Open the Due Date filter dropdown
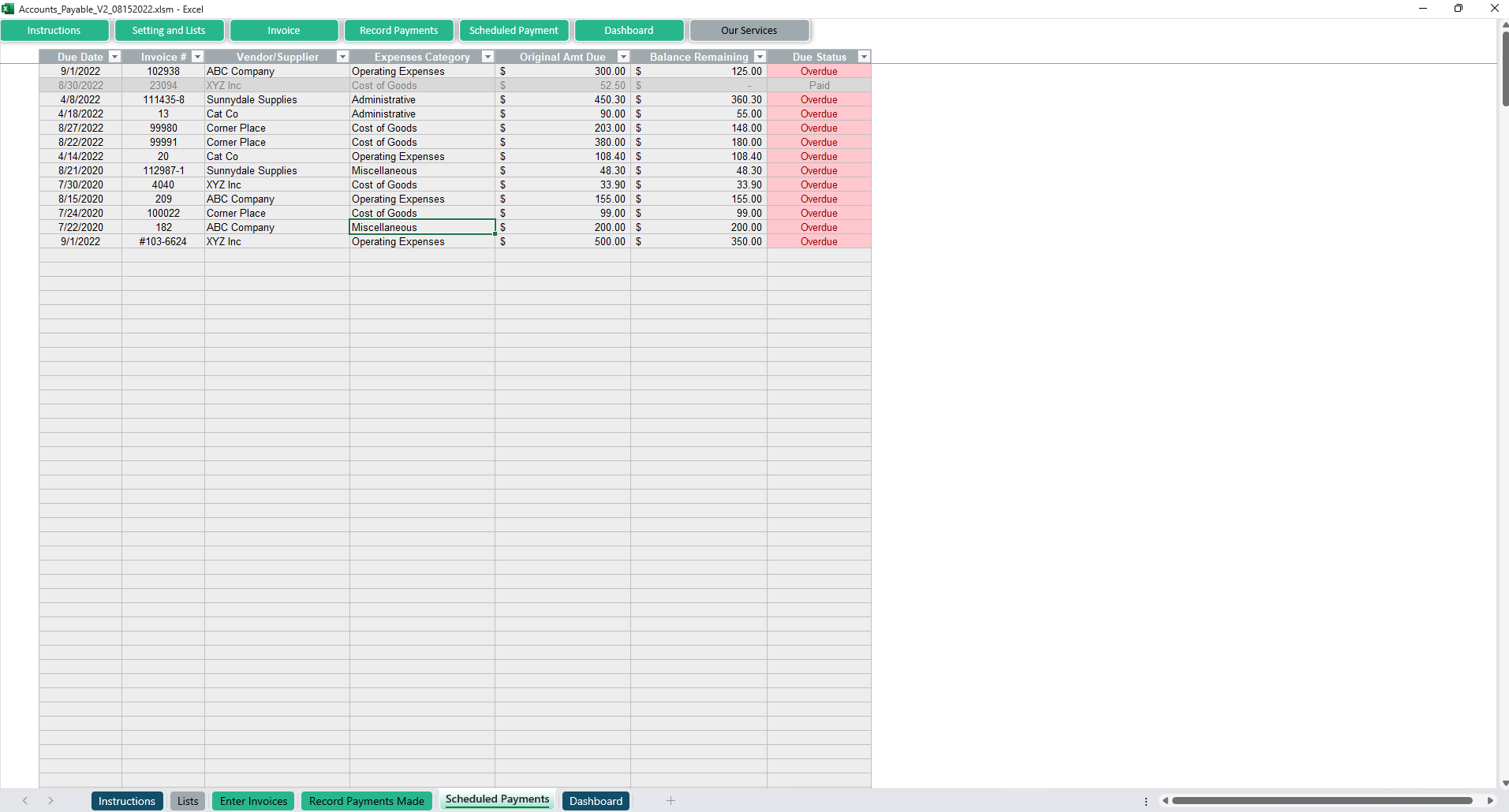The image size is (1509, 812). click(x=114, y=57)
